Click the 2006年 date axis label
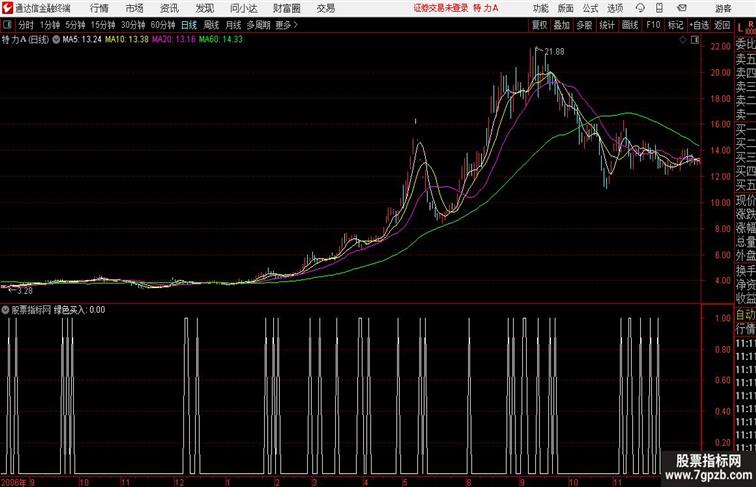Screen dimensions: 756x487 click(14, 482)
